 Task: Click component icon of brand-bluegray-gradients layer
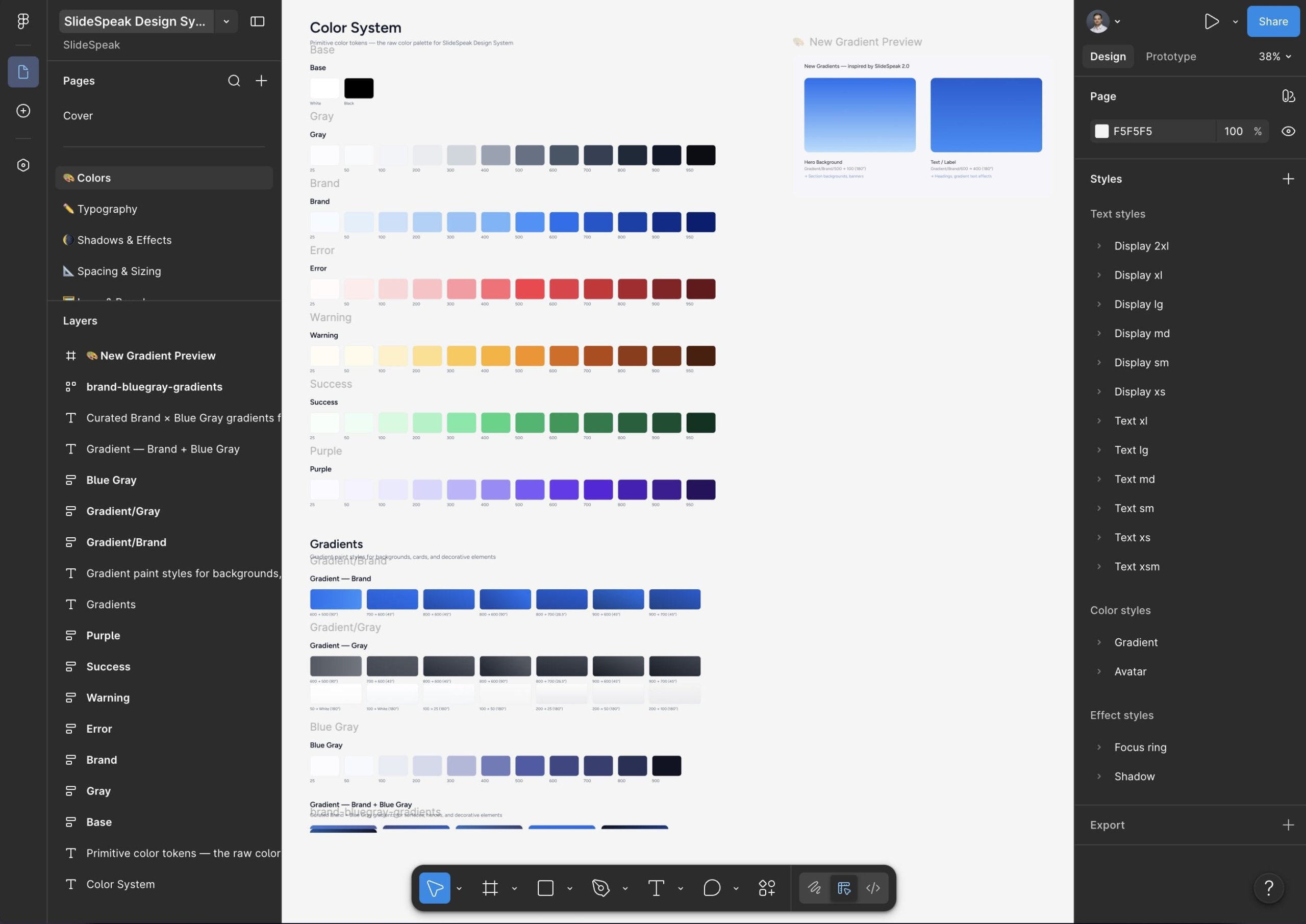[71, 387]
